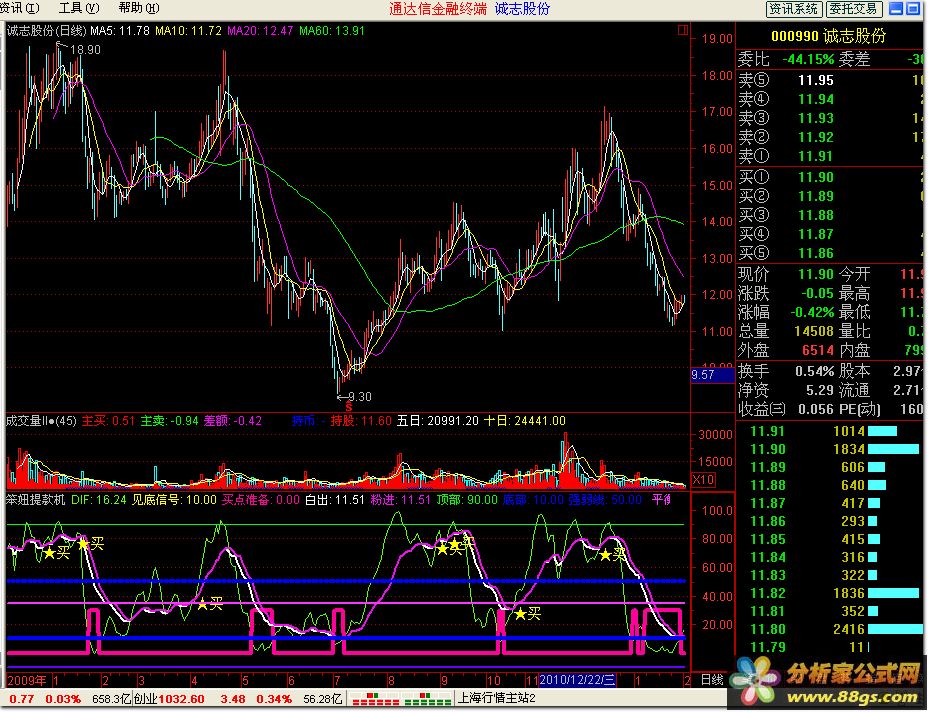The image size is (929, 712).
Task: Click the MA5: 11.78 indicator label
Action: (x=120, y=30)
